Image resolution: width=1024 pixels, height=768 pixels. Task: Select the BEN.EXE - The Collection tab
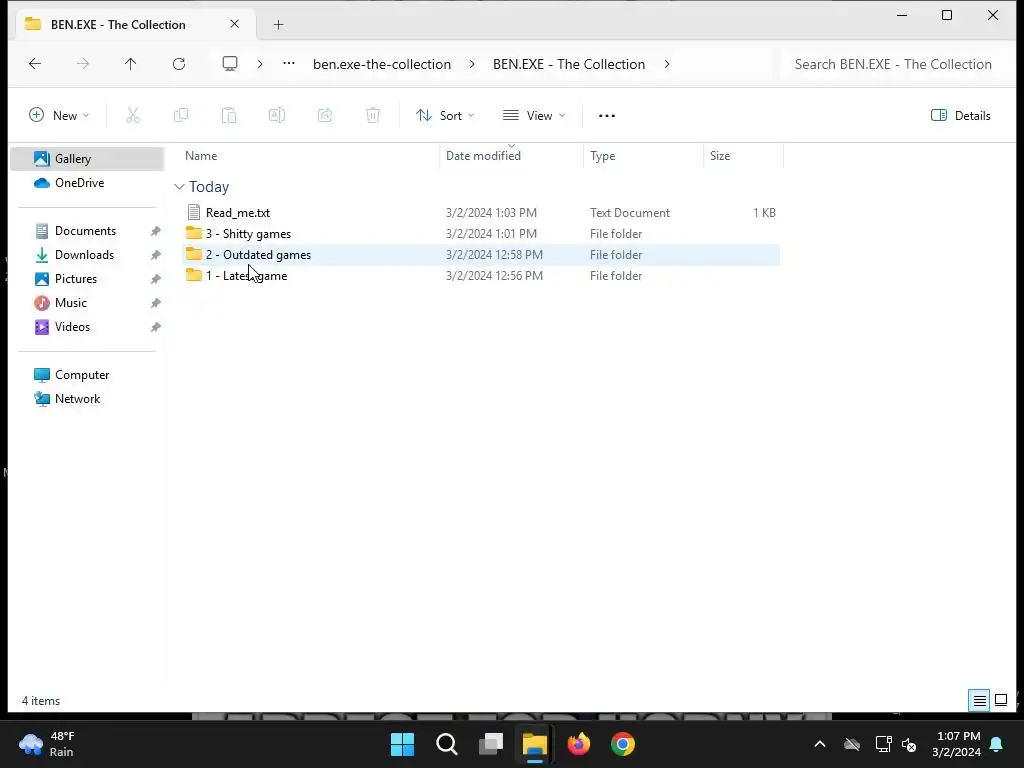coord(135,25)
